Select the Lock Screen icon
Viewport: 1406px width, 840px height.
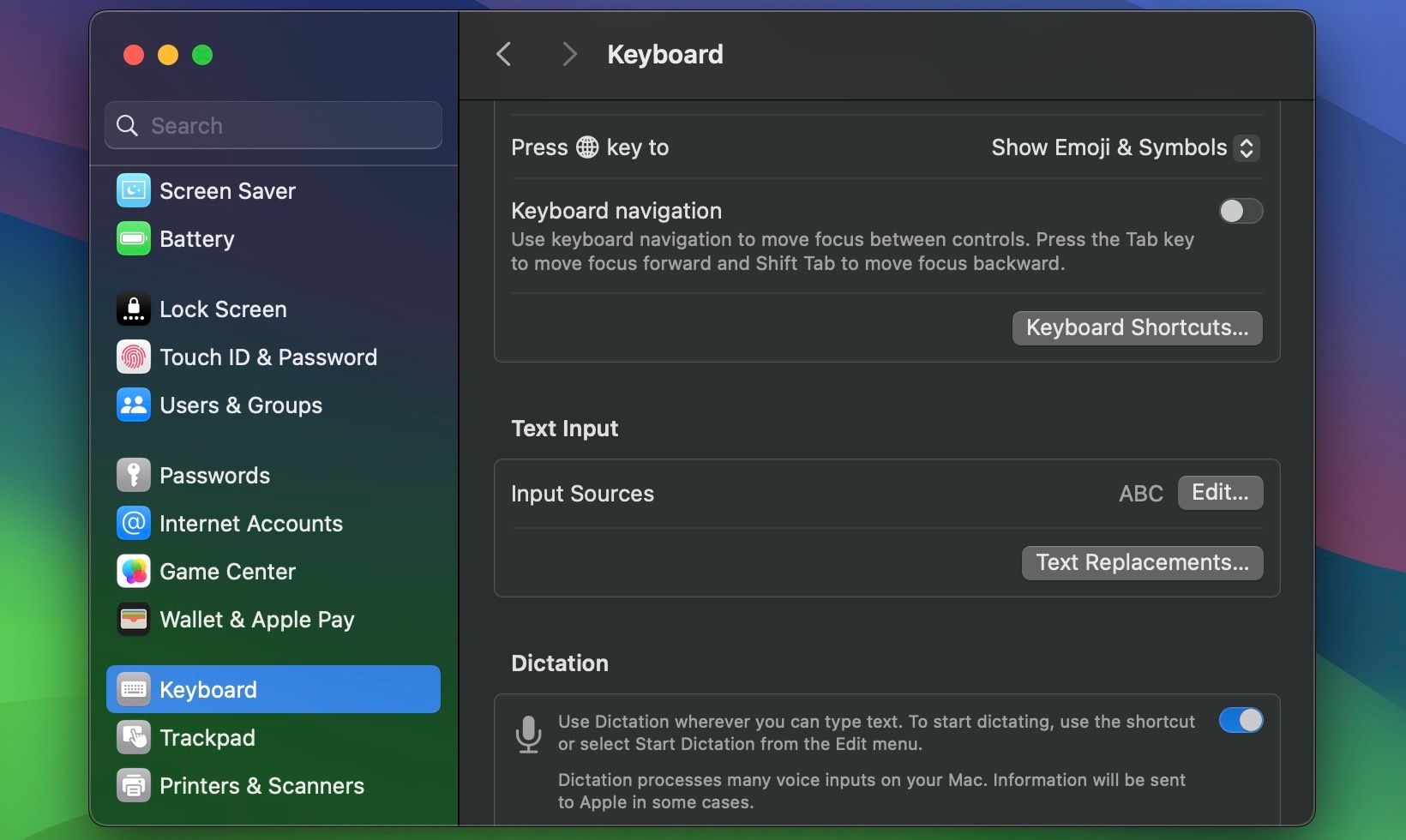(133, 309)
